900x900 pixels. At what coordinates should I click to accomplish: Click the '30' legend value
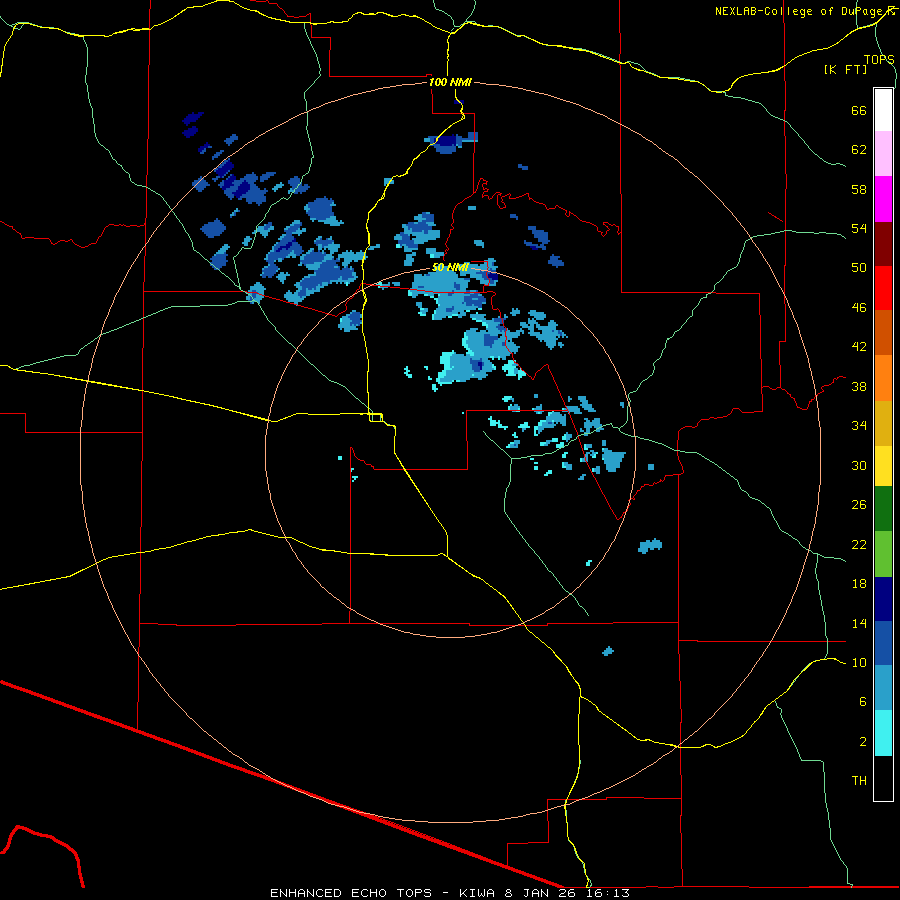coord(859,465)
